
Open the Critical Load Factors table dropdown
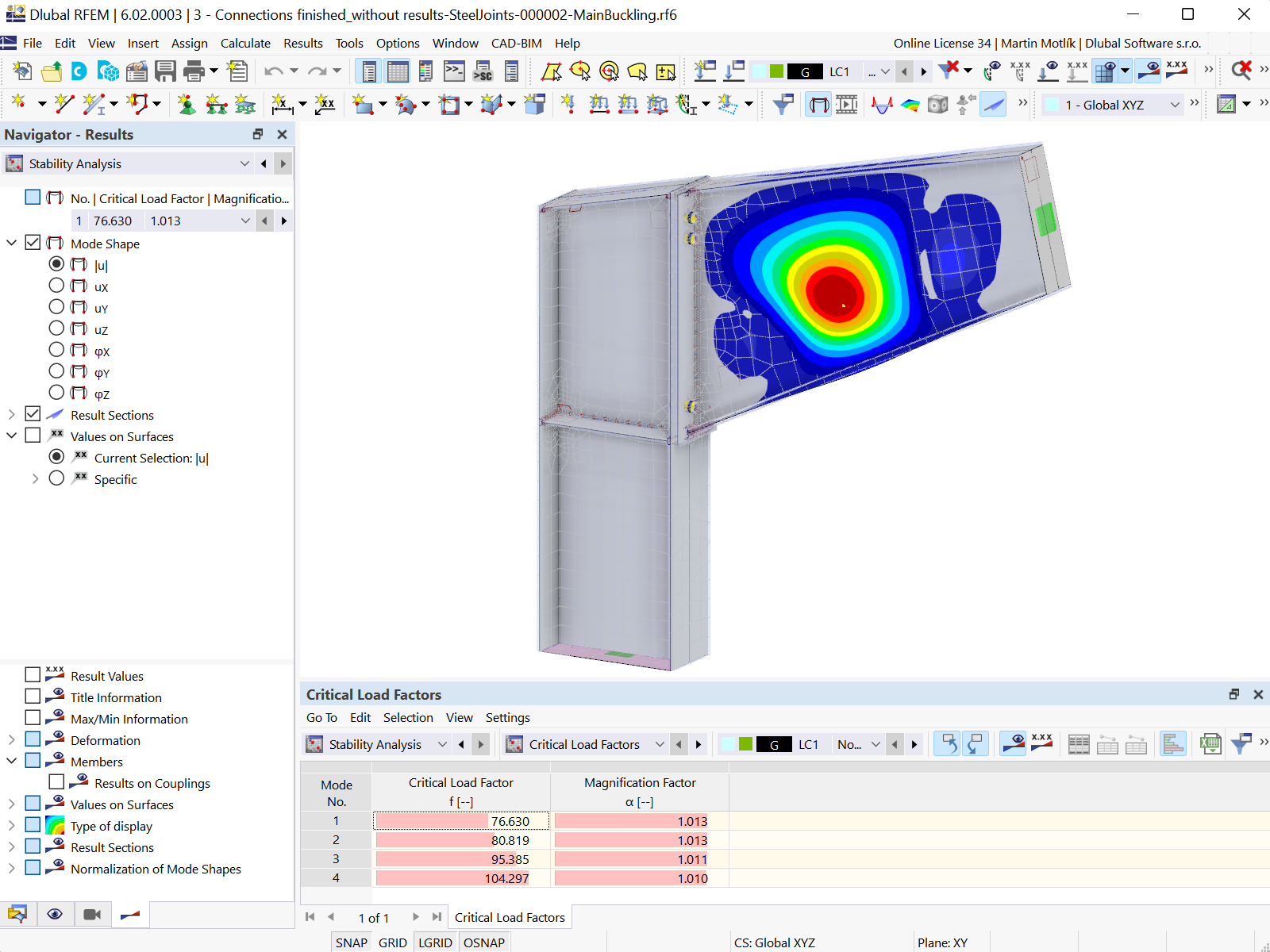point(659,744)
